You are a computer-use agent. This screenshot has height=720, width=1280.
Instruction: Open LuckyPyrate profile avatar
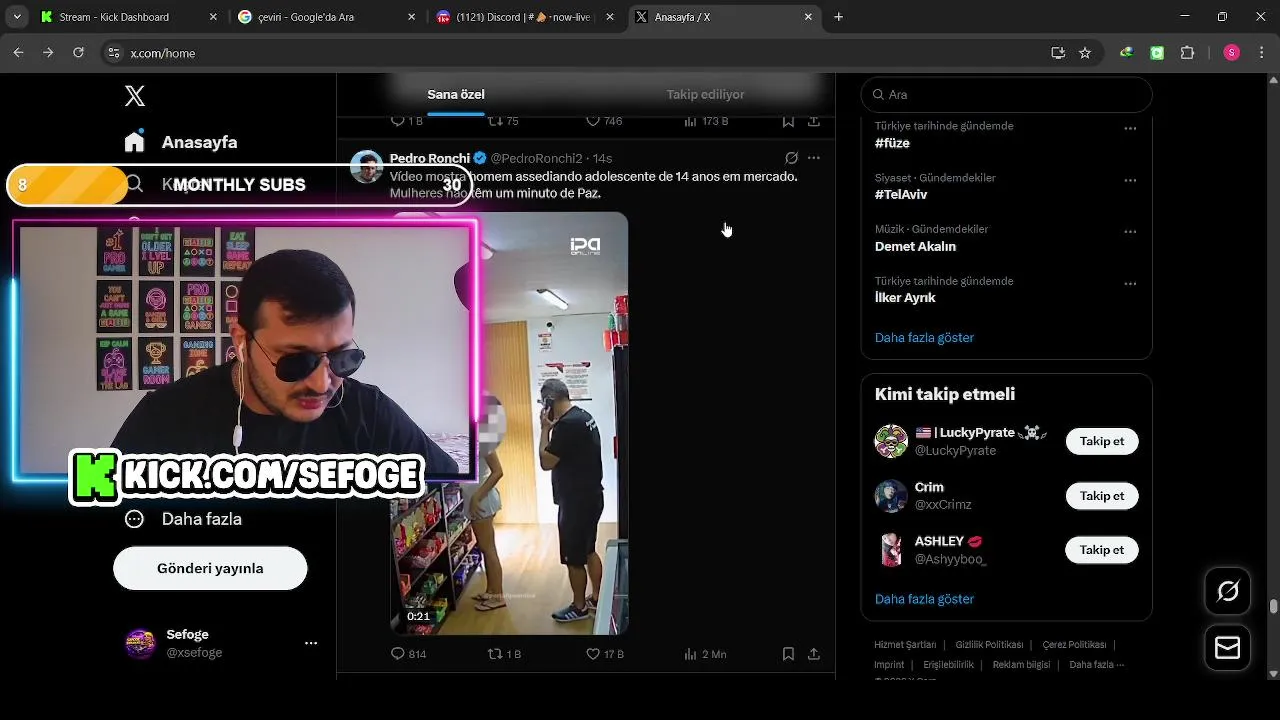[x=891, y=441]
